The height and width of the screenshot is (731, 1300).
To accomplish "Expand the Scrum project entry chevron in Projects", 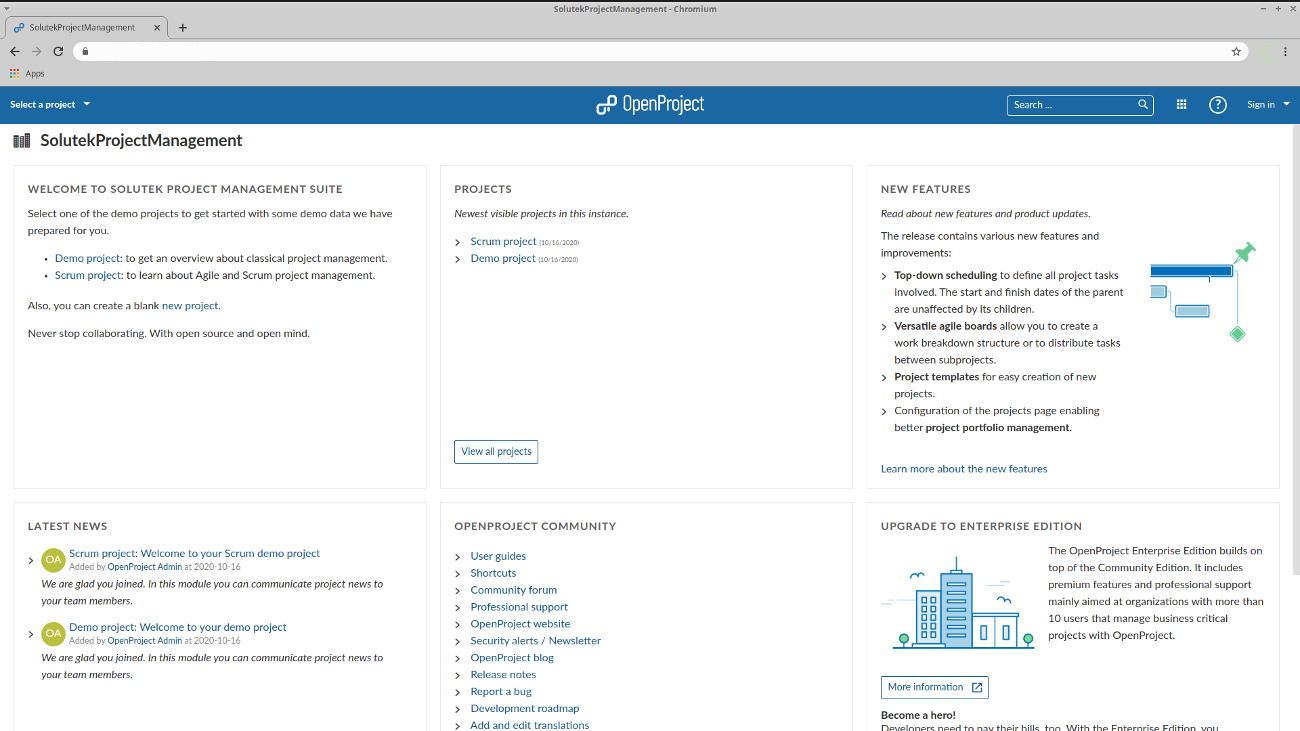I will [458, 242].
